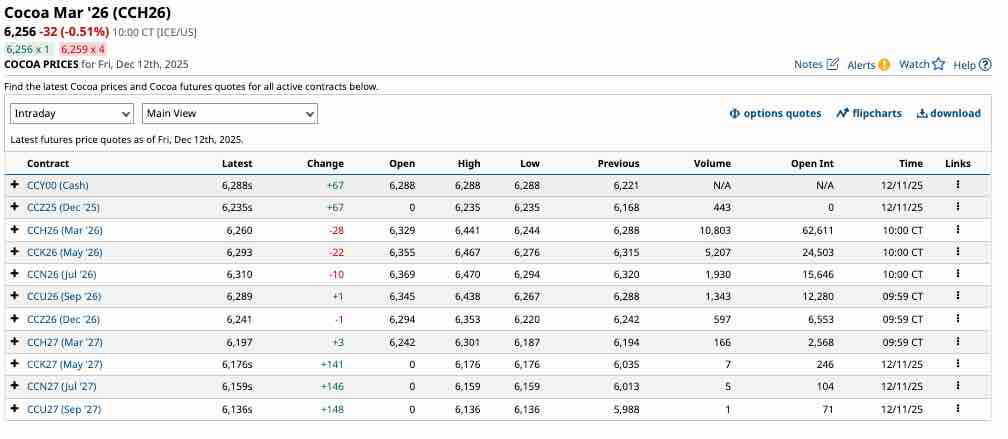The width and height of the screenshot is (1008, 439).
Task: Open the Intraday dropdown
Action: tap(72, 113)
